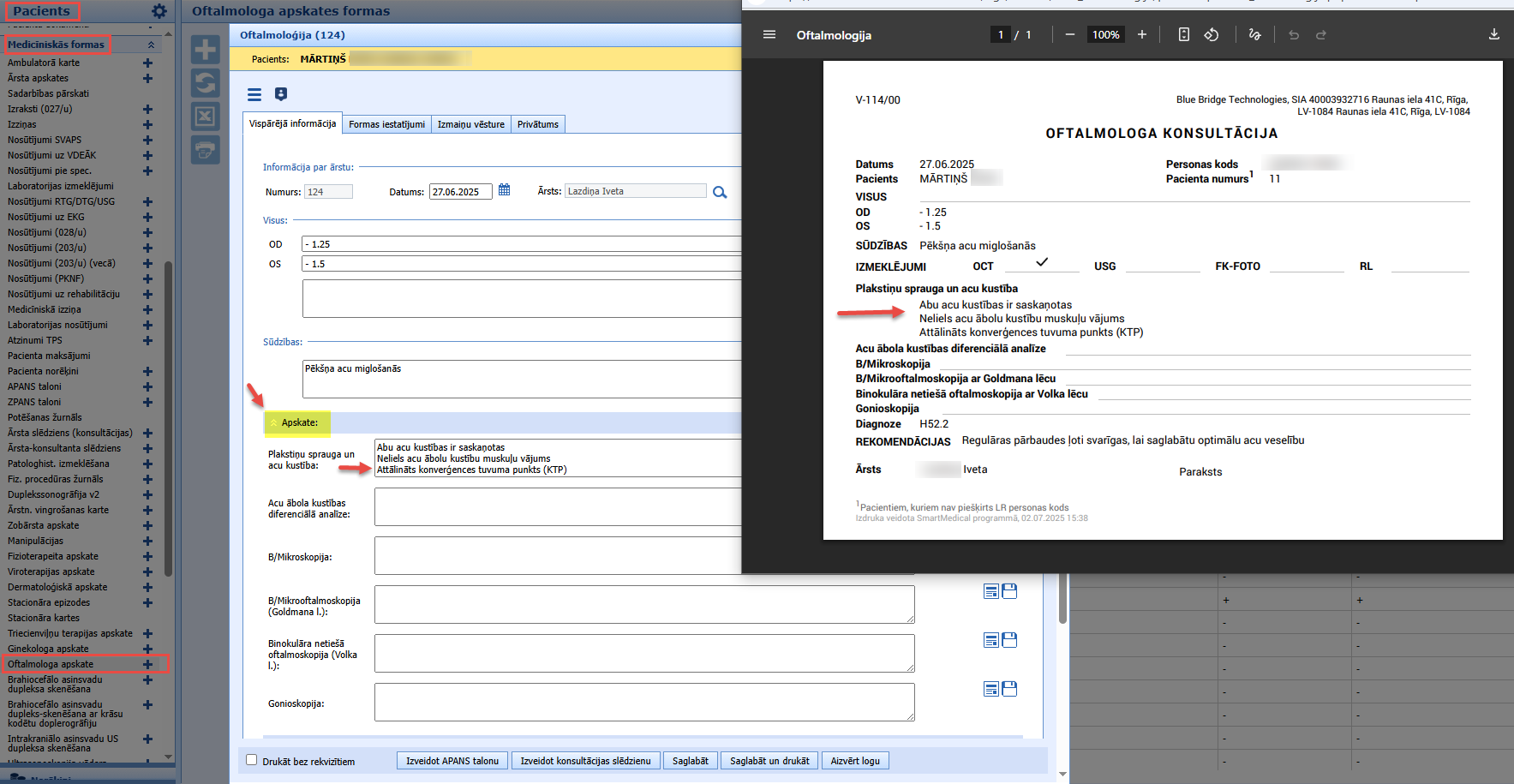Download the Oftalmologija PDF
Screen dimensions: 1514x784
coord(1493,34)
